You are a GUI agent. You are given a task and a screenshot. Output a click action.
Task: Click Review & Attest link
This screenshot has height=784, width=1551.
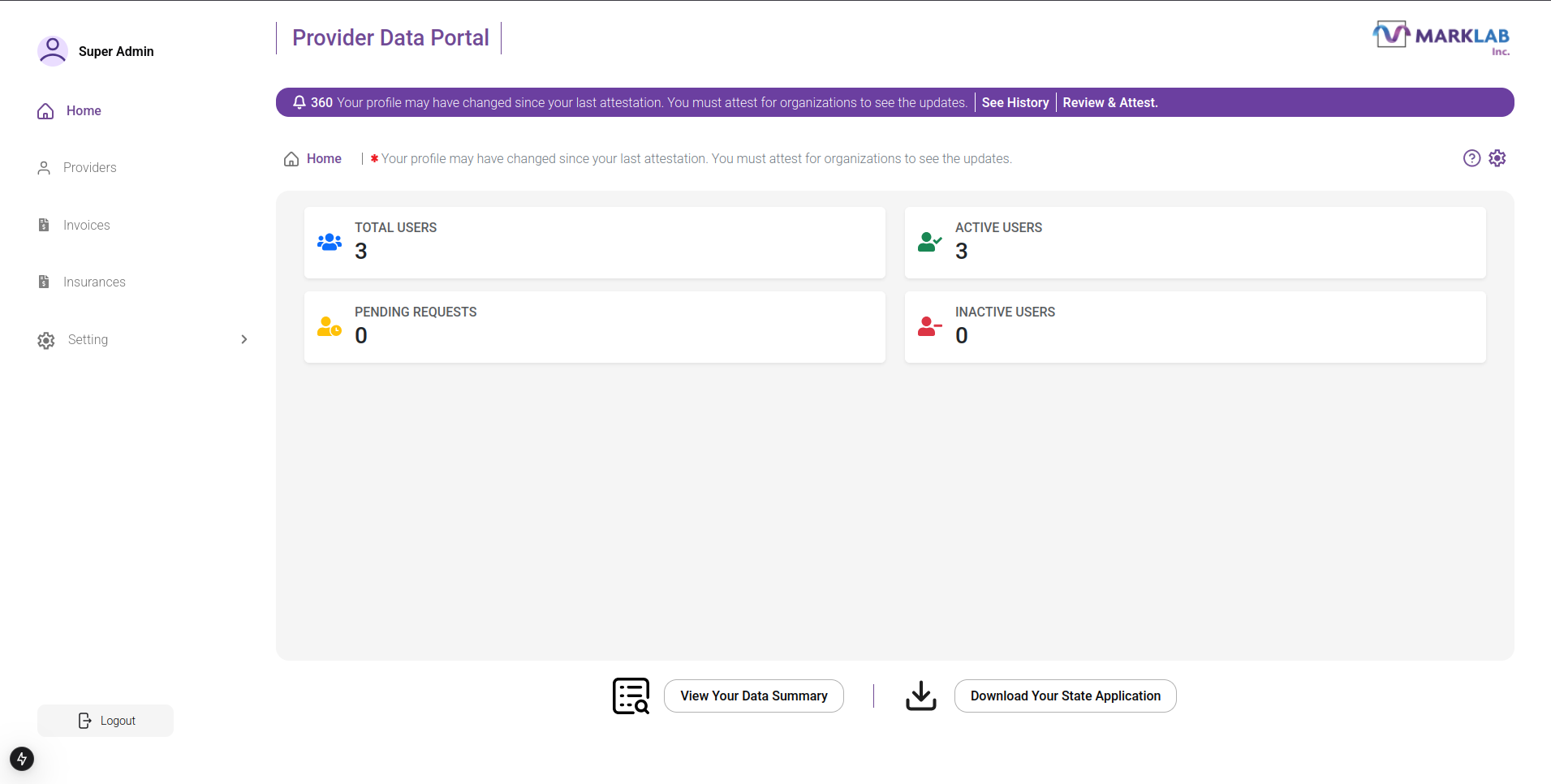[1109, 102]
